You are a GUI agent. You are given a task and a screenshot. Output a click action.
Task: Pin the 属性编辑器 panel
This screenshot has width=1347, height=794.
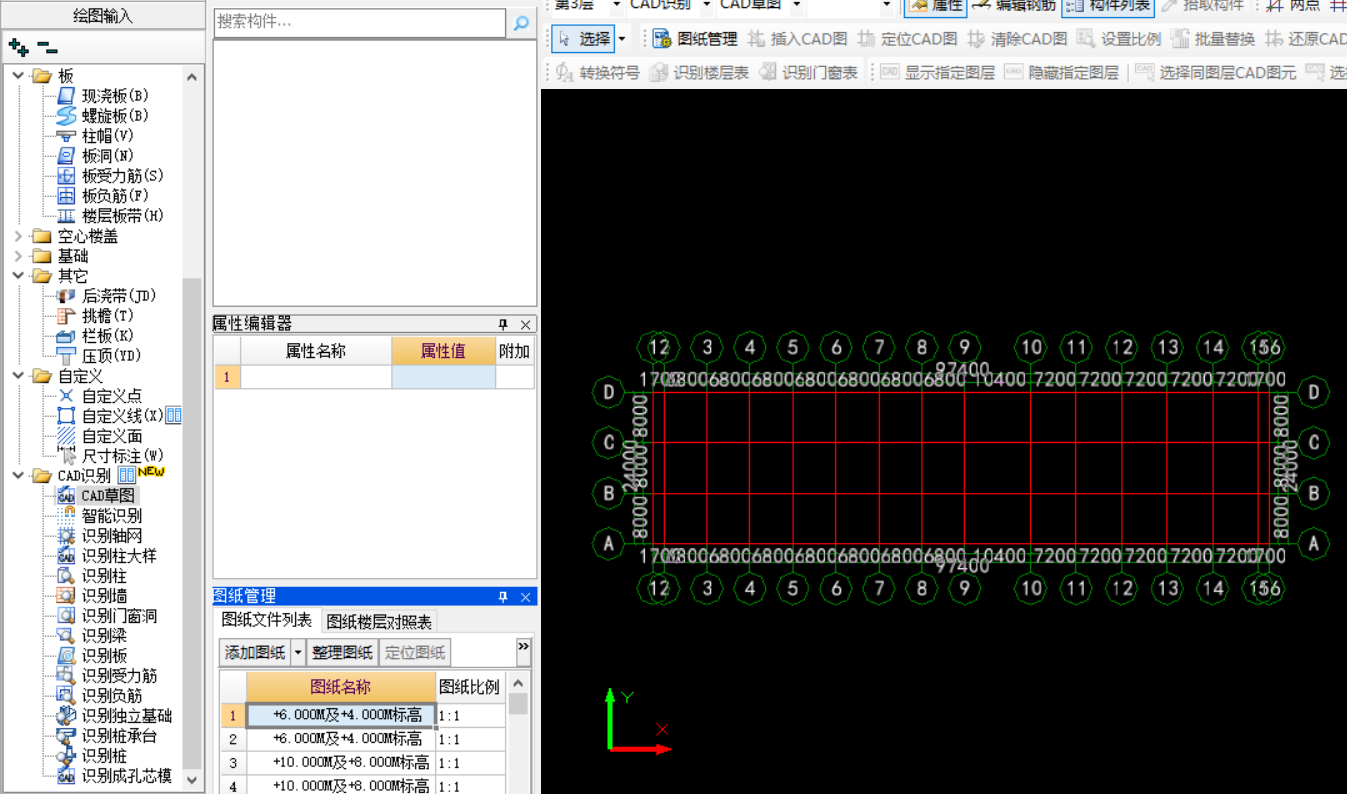point(503,325)
